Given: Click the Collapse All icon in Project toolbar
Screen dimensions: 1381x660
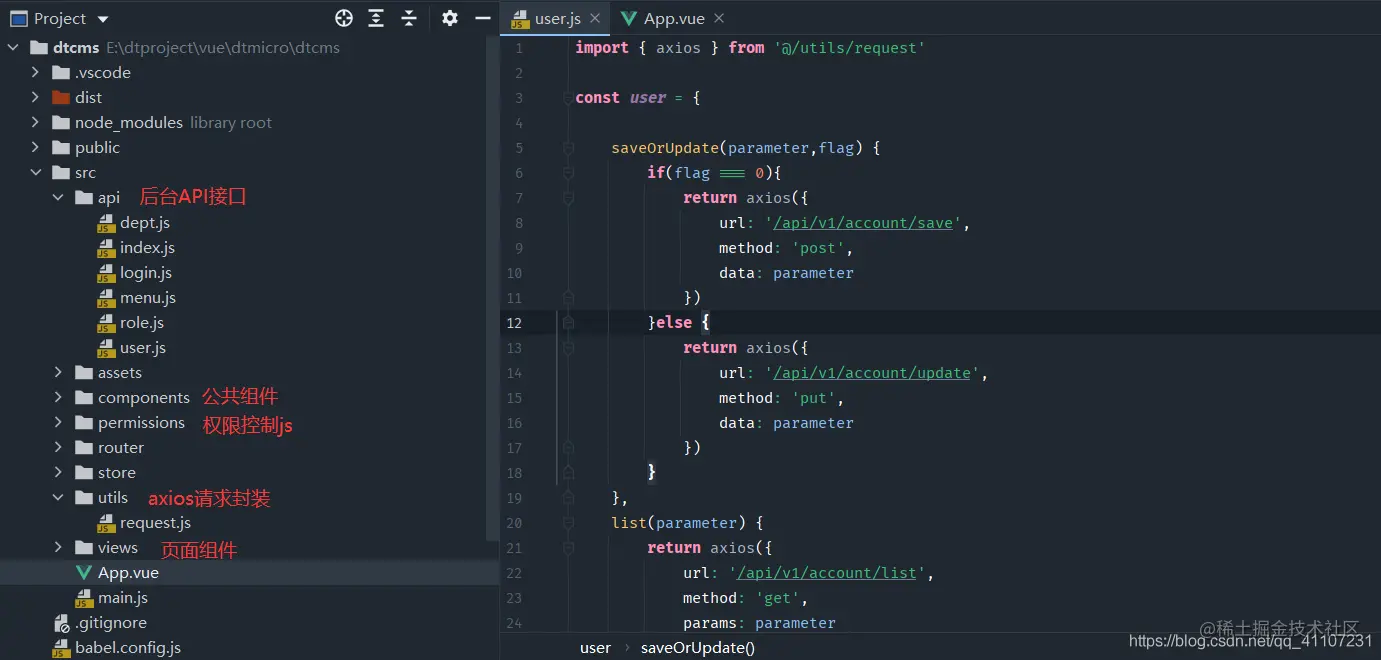Looking at the screenshot, I should (x=409, y=18).
